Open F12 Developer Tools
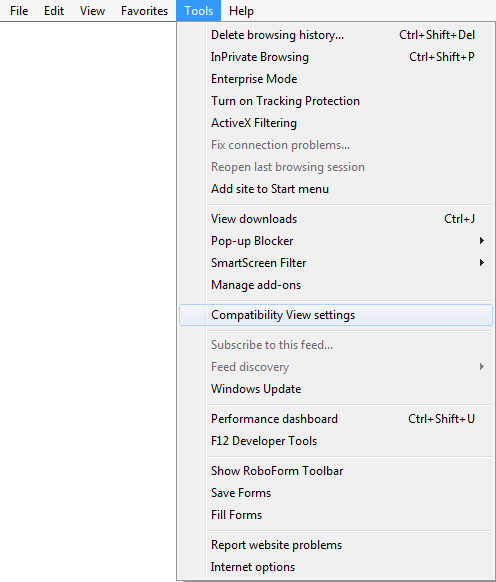This screenshot has width=496, height=582. [x=336, y=441]
